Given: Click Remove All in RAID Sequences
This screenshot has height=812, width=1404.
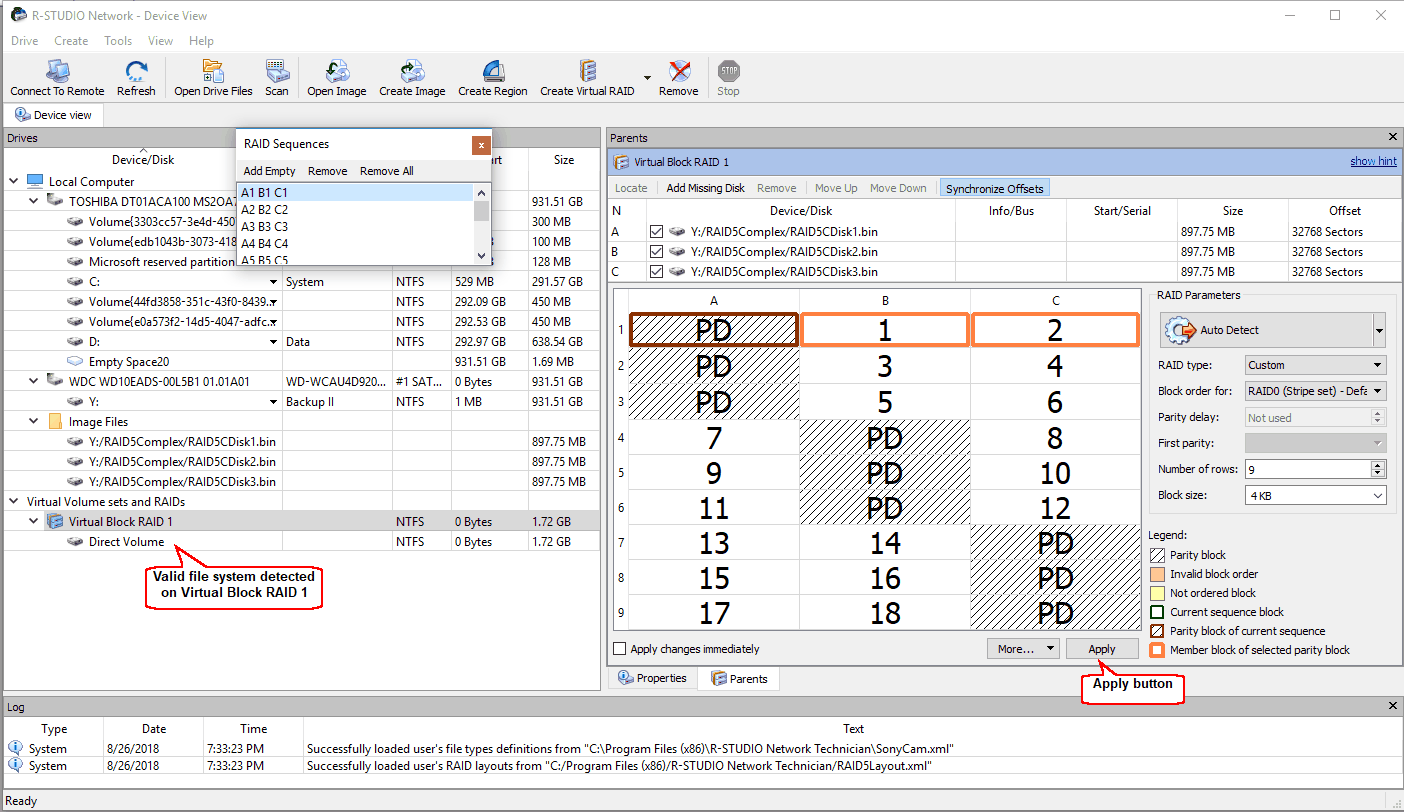Looking at the screenshot, I should 386,171.
